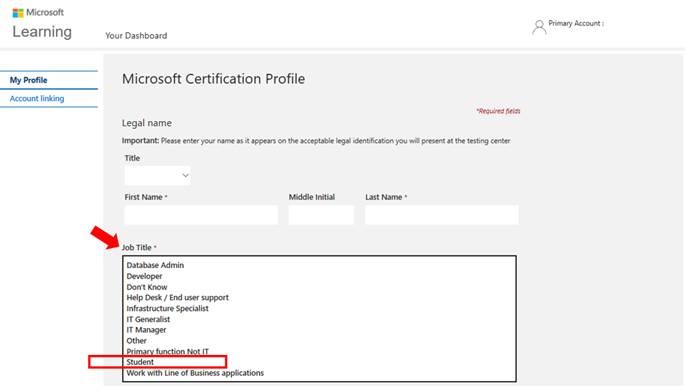Image resolution: width=685 pixels, height=391 pixels.
Task: Open the Title dropdown chevron
Action: [x=185, y=176]
